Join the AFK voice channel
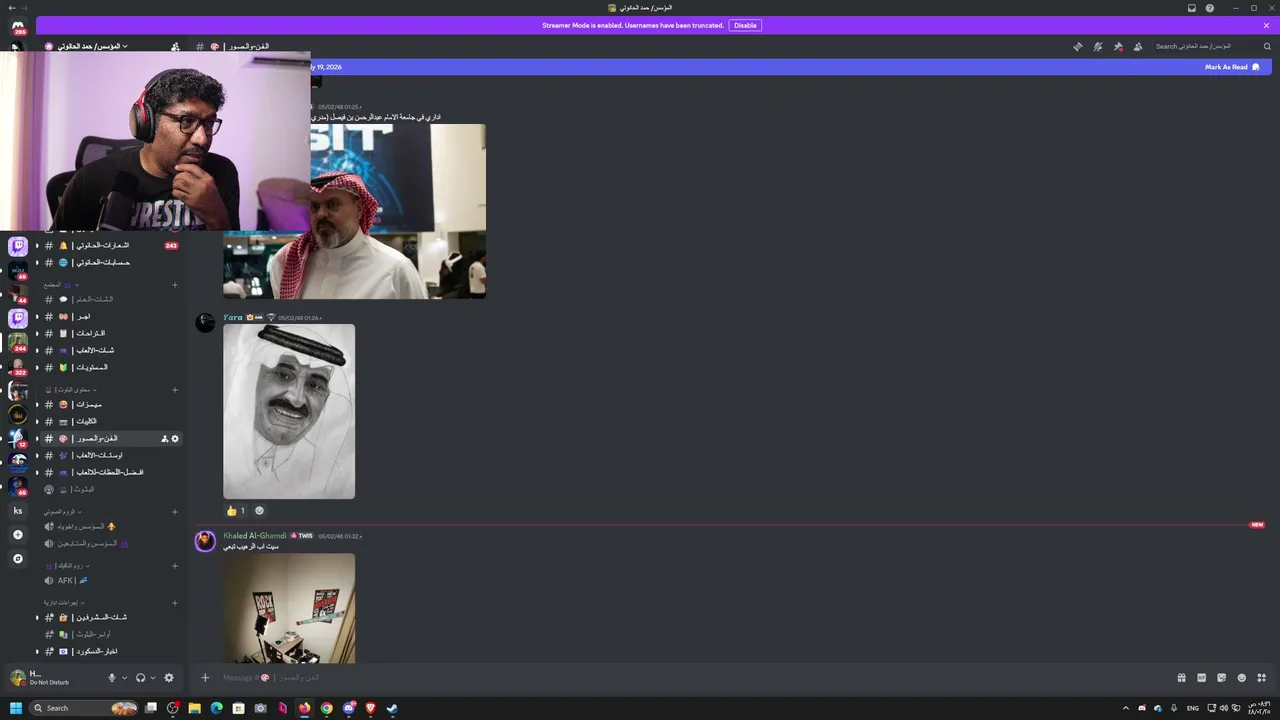Viewport: 1280px width, 720px height. point(111,581)
